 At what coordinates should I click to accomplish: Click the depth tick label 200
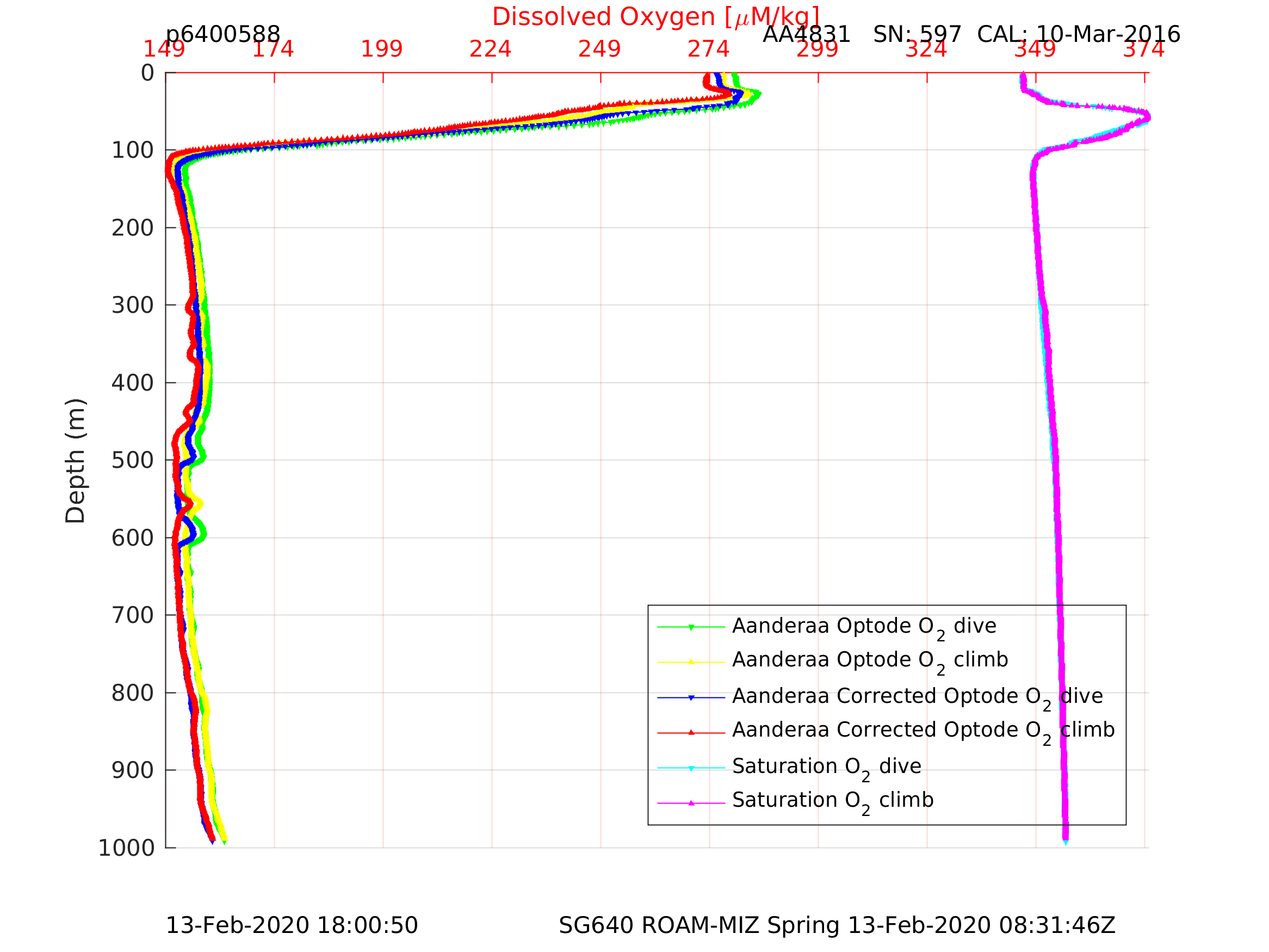[133, 228]
